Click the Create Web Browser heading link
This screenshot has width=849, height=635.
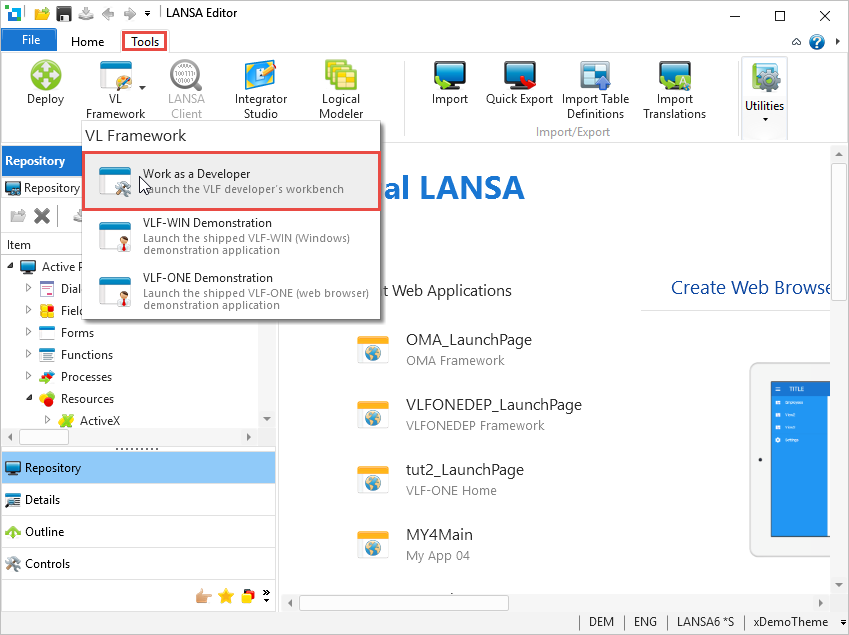750,287
